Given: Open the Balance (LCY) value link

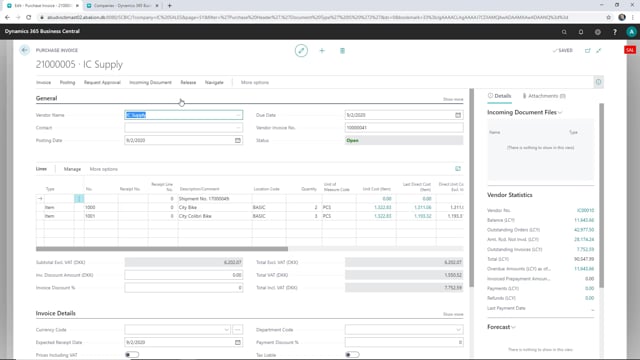Looking at the screenshot, I should pos(584,220).
